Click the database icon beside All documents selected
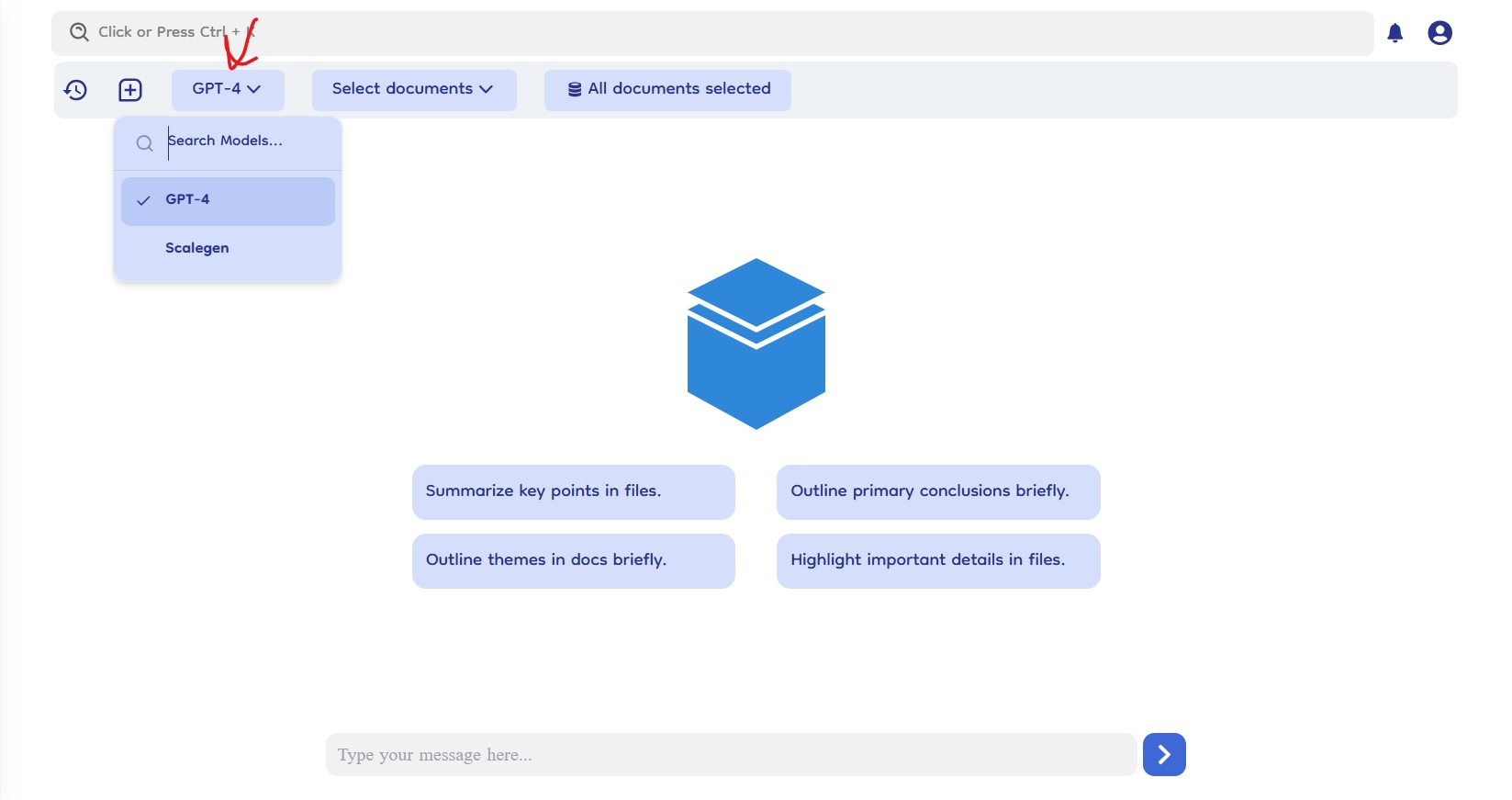Image resolution: width=1512 pixels, height=800 pixels. click(575, 89)
